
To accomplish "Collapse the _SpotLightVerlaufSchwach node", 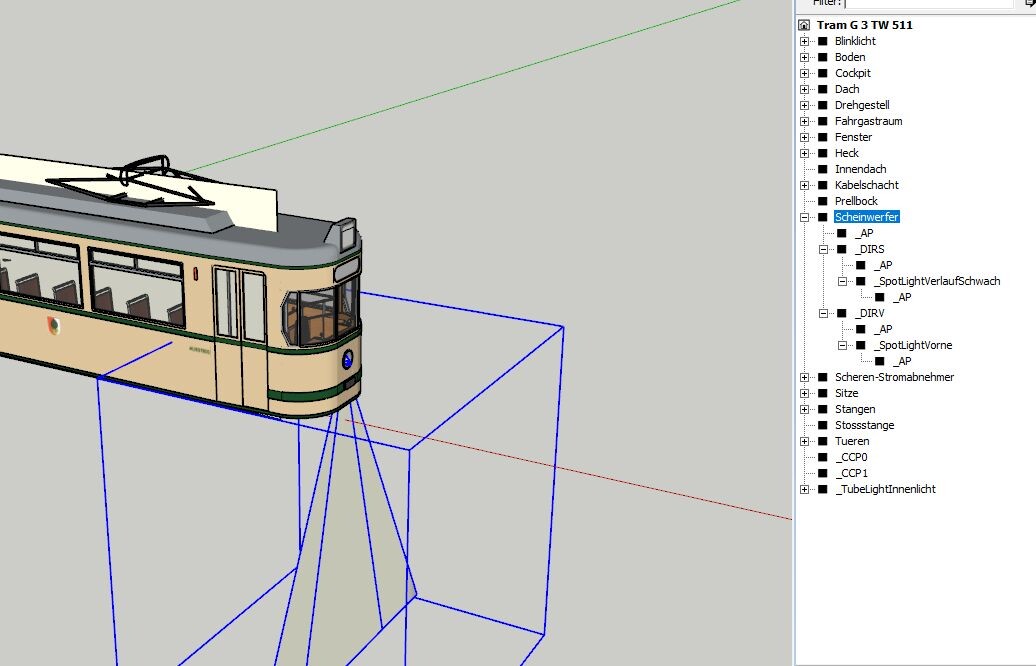I will tap(843, 281).
